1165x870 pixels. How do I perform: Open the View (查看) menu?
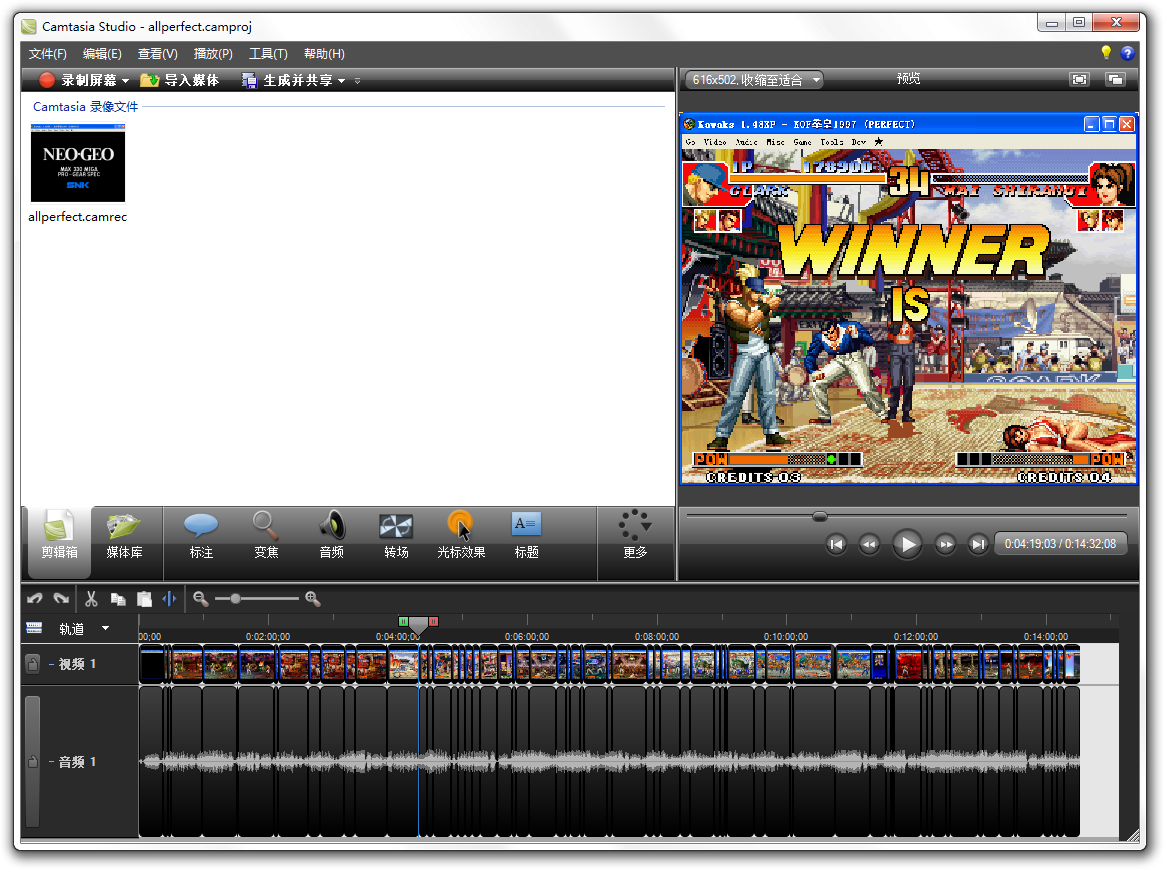pyautogui.click(x=158, y=53)
